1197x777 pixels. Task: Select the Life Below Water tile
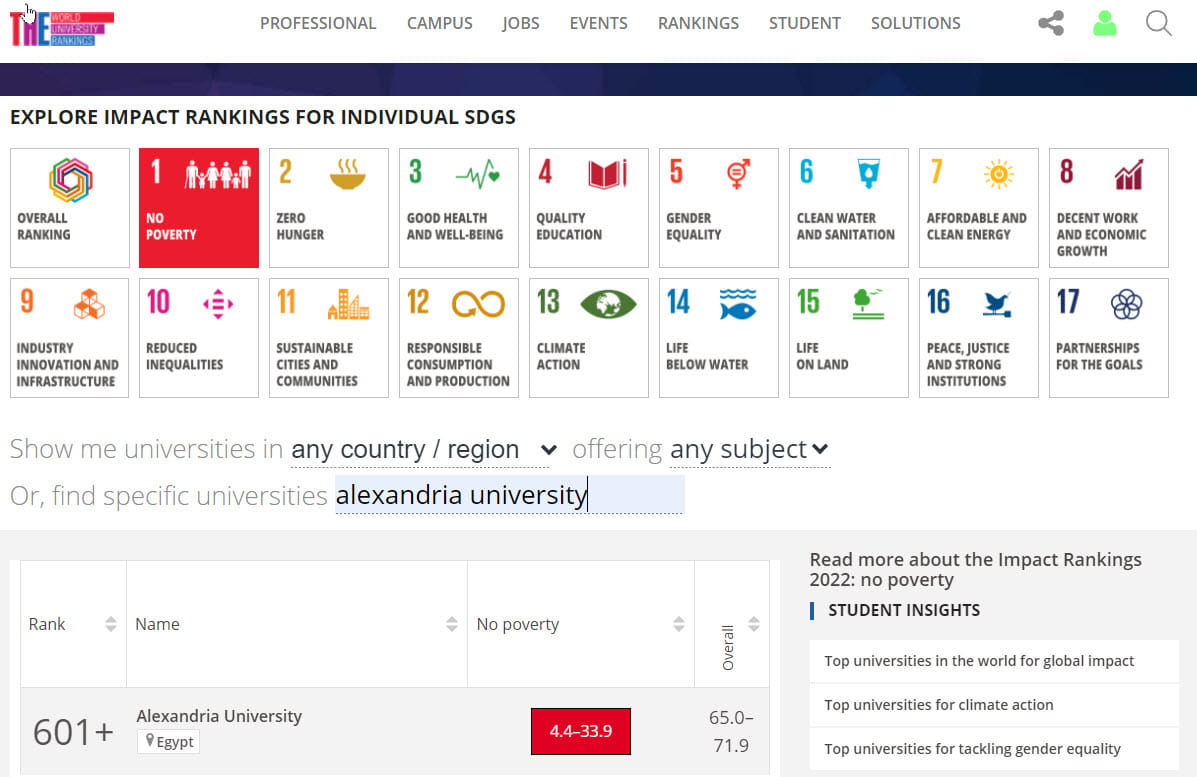(718, 338)
